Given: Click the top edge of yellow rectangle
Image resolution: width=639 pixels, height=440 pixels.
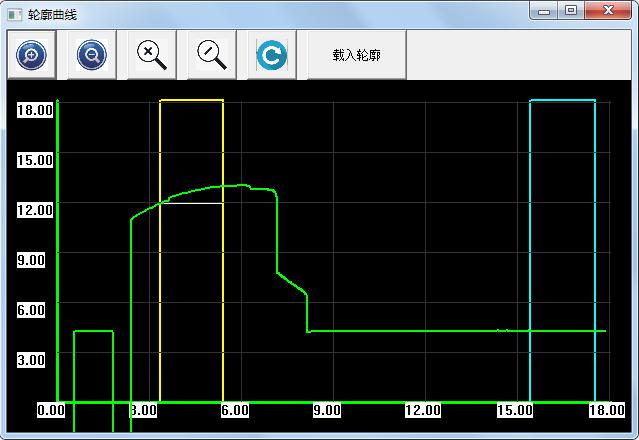Looking at the screenshot, I should coord(191,100).
